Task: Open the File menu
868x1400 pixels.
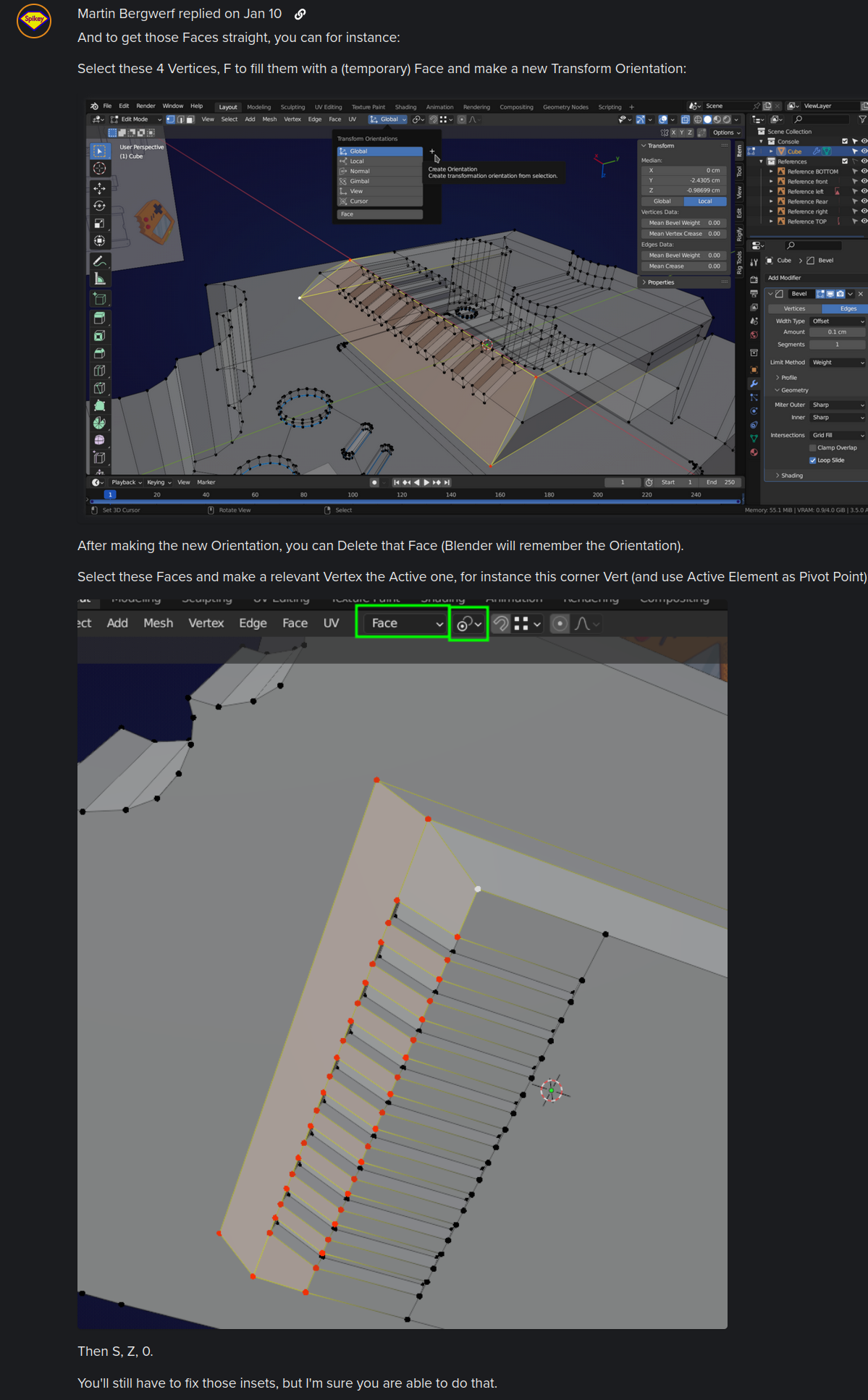Action: point(107,106)
